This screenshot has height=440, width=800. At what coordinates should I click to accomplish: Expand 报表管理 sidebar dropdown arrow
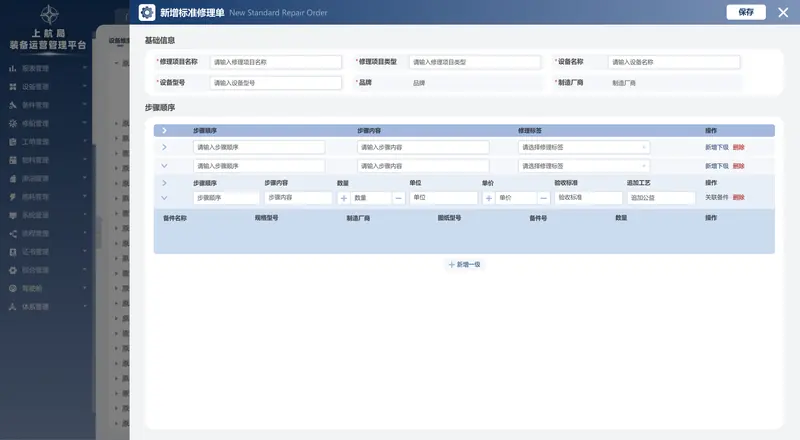click(x=85, y=68)
